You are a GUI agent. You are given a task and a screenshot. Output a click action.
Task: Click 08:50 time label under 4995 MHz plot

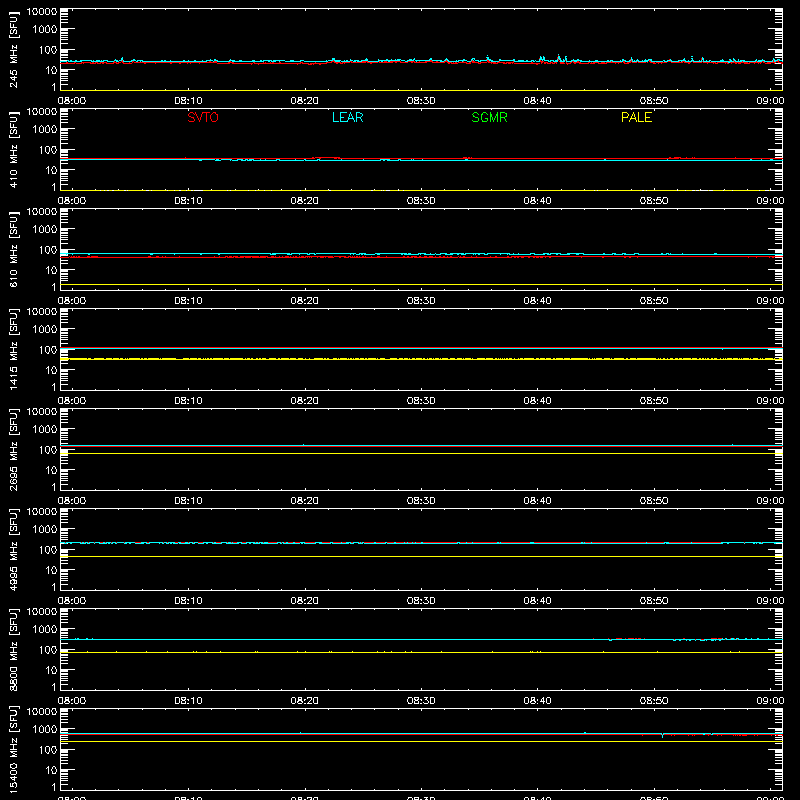(x=654, y=601)
